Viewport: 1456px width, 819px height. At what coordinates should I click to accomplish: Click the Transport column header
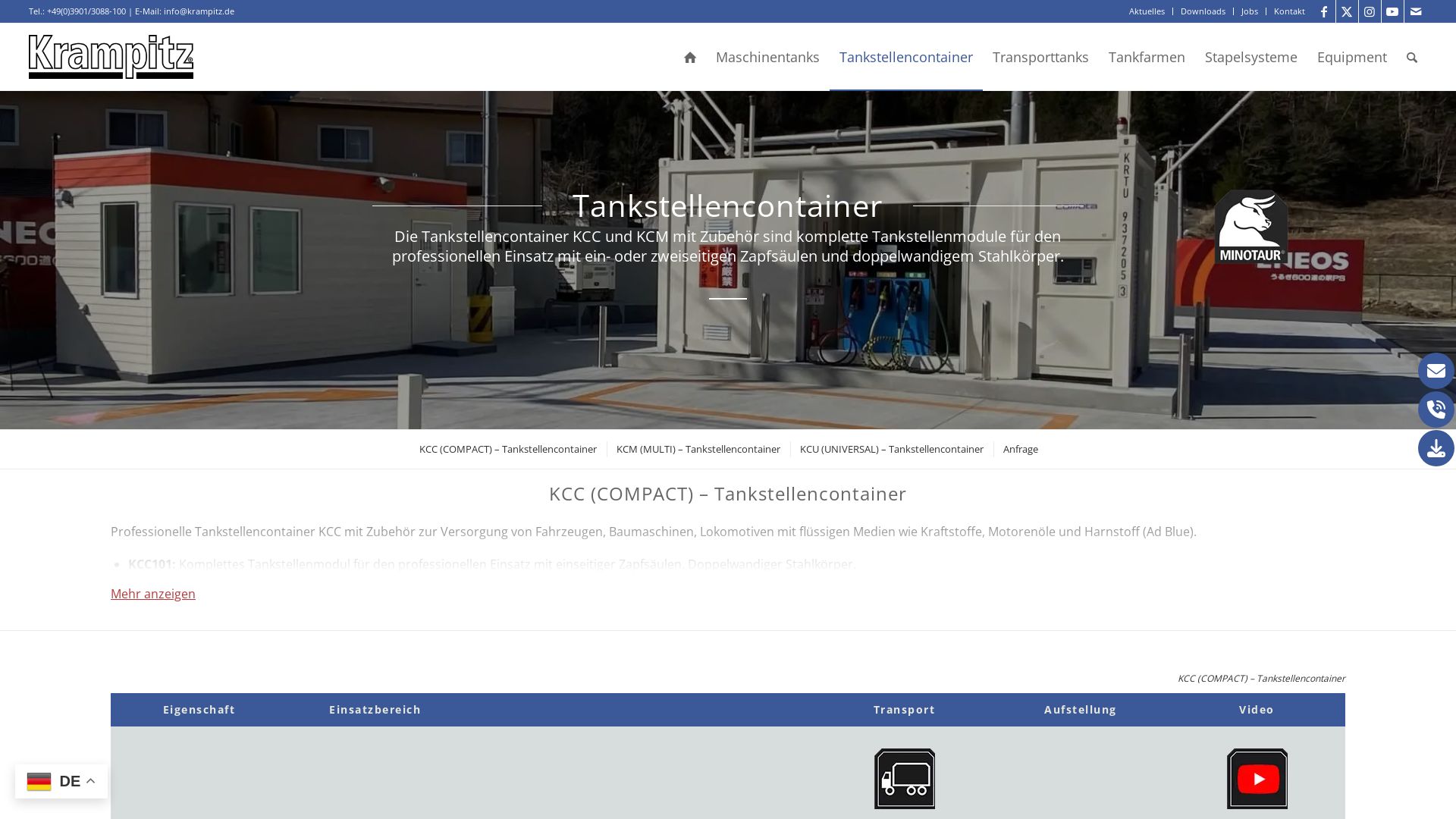click(904, 710)
